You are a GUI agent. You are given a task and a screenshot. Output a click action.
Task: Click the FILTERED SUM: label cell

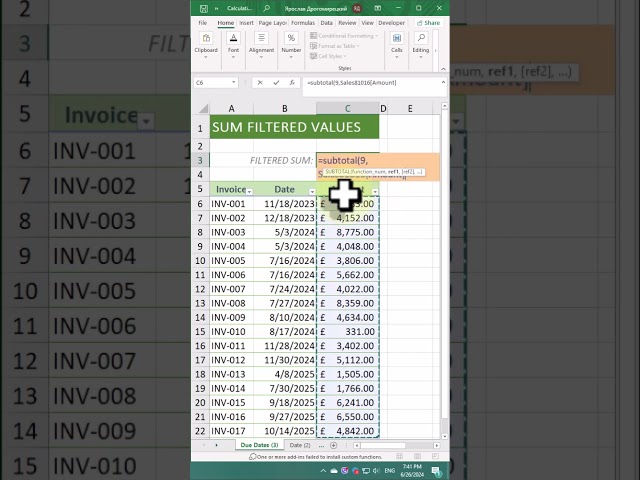click(281, 160)
